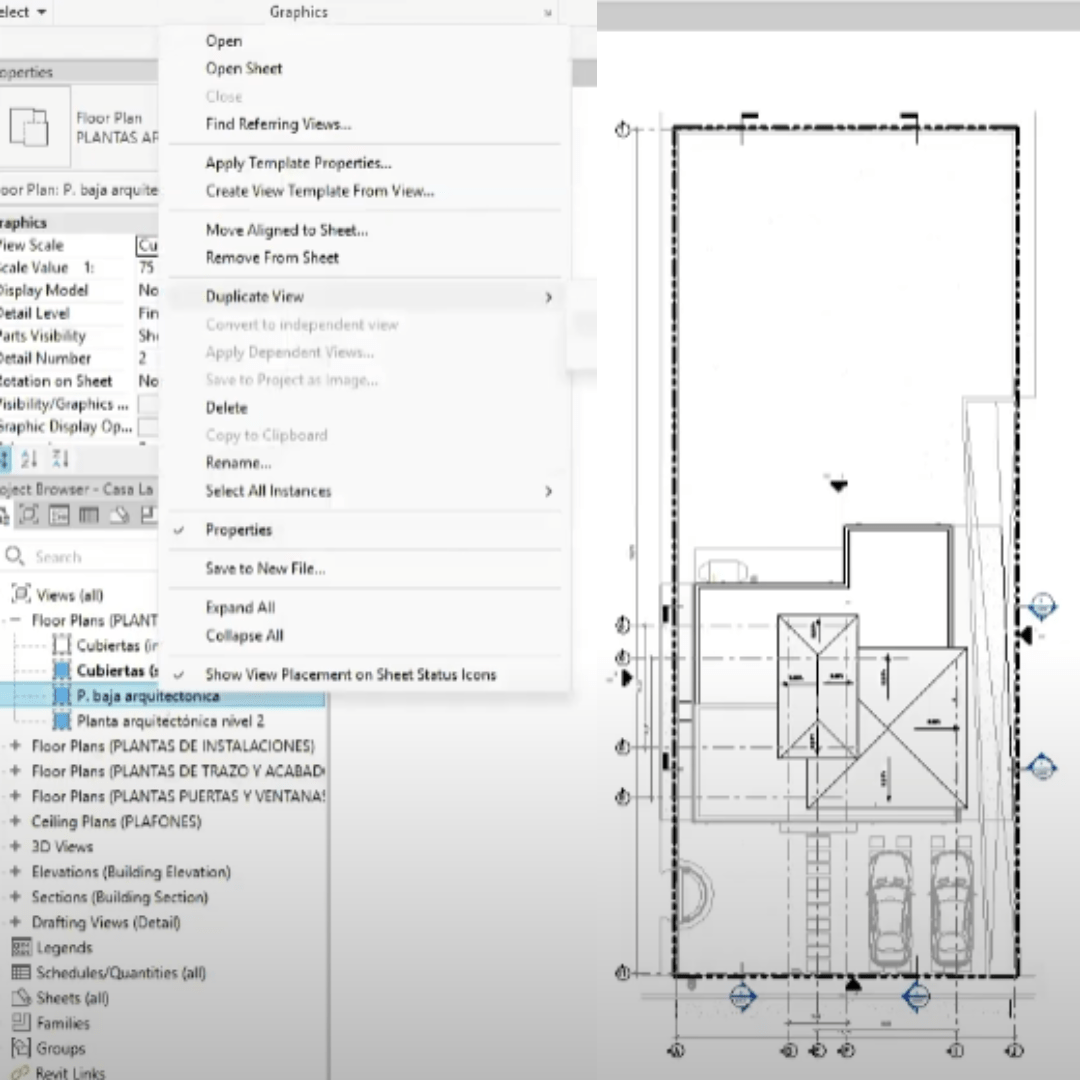Click the search magnifier icon in Project Browser
The width and height of the screenshot is (1080, 1080).
15,557
